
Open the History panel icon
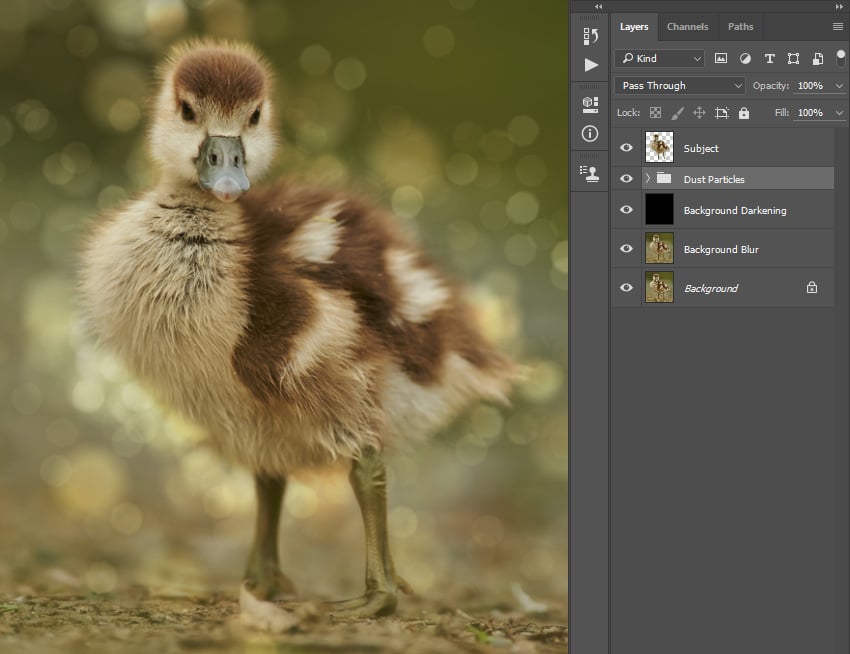pos(589,36)
